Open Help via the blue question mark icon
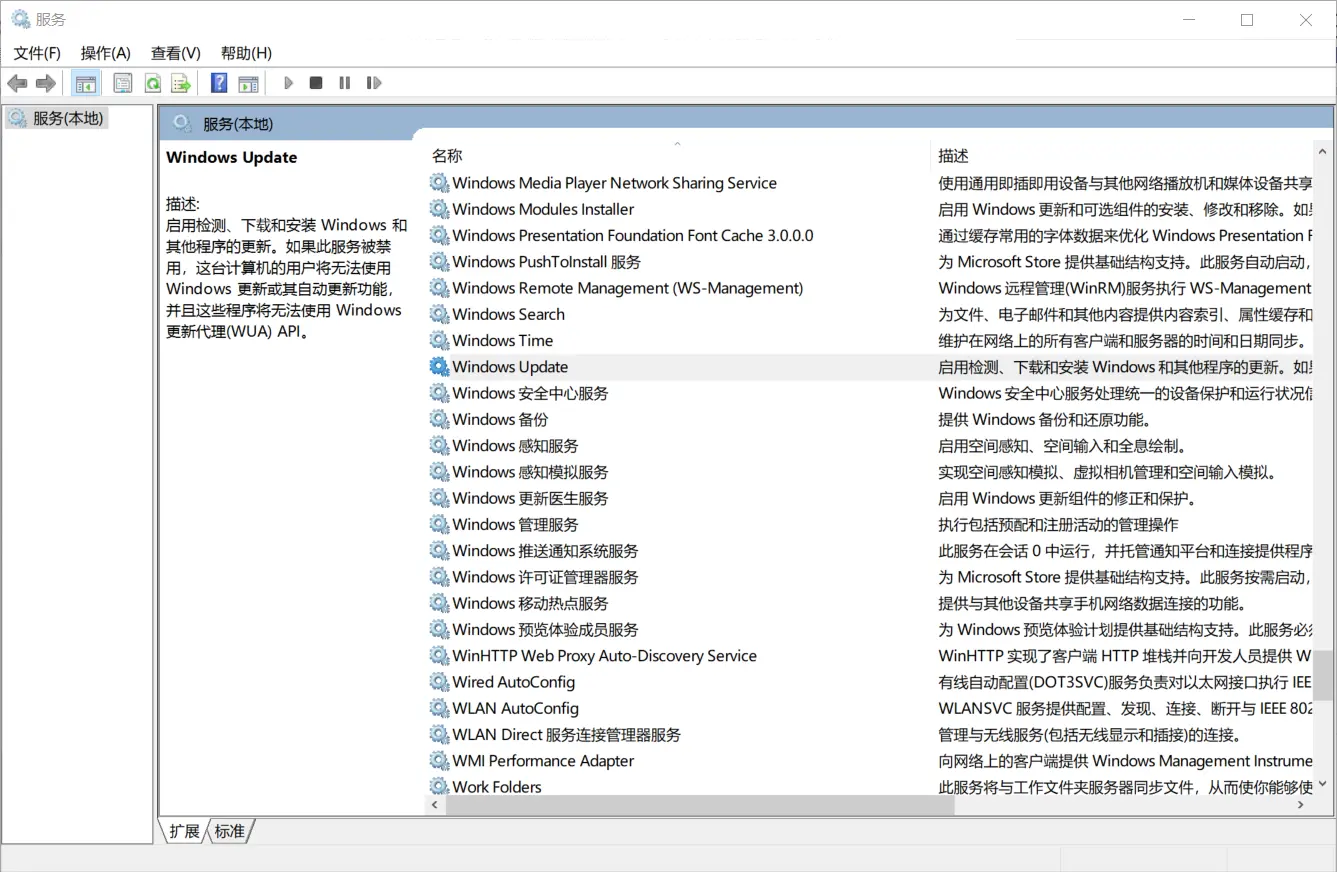 (x=219, y=83)
